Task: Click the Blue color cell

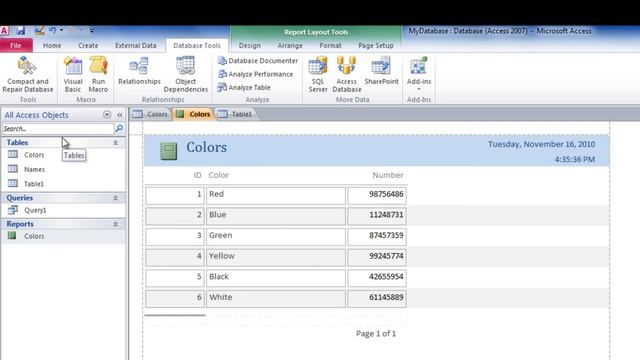Action: (276, 216)
